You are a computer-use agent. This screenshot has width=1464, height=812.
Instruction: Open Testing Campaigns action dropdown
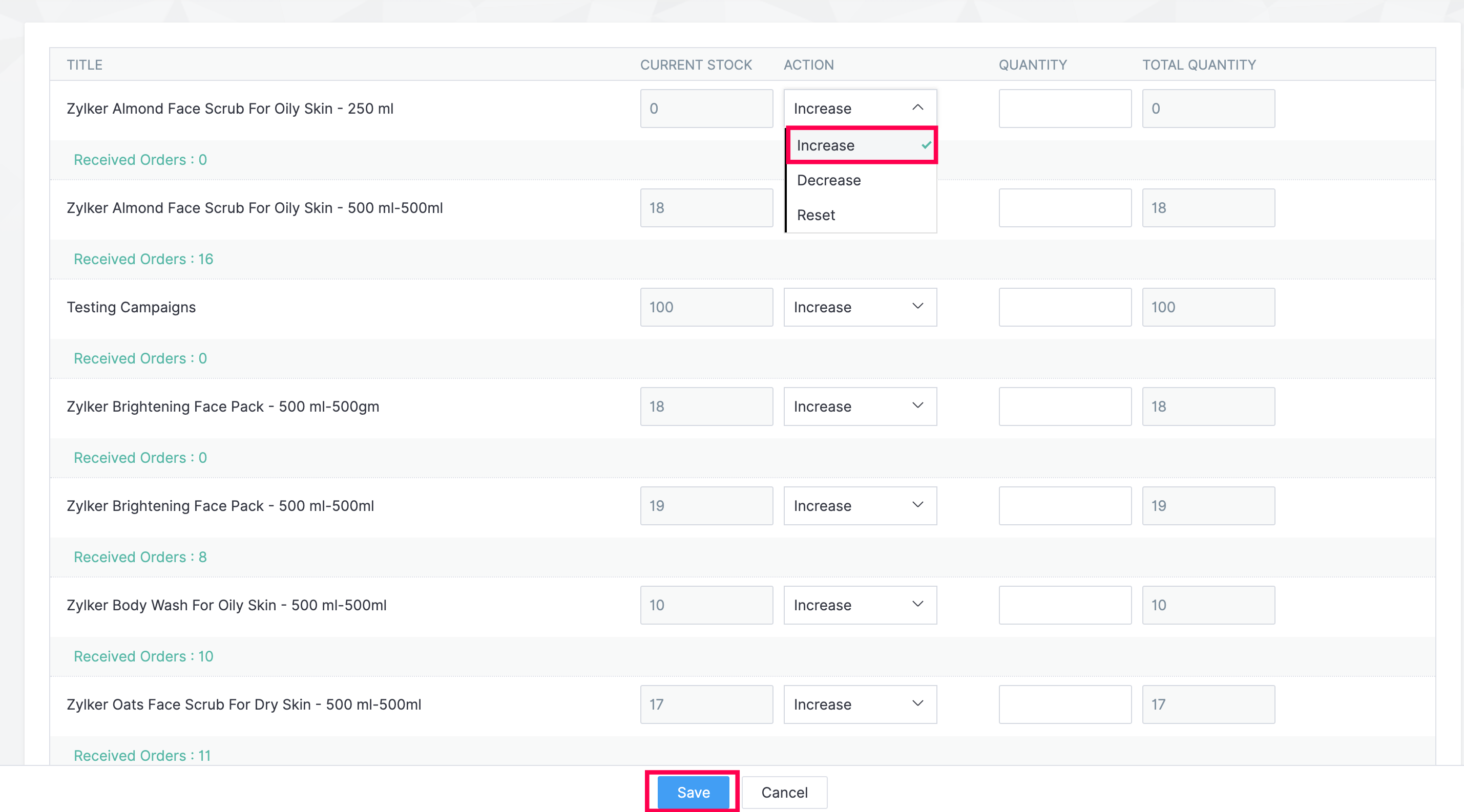click(860, 307)
